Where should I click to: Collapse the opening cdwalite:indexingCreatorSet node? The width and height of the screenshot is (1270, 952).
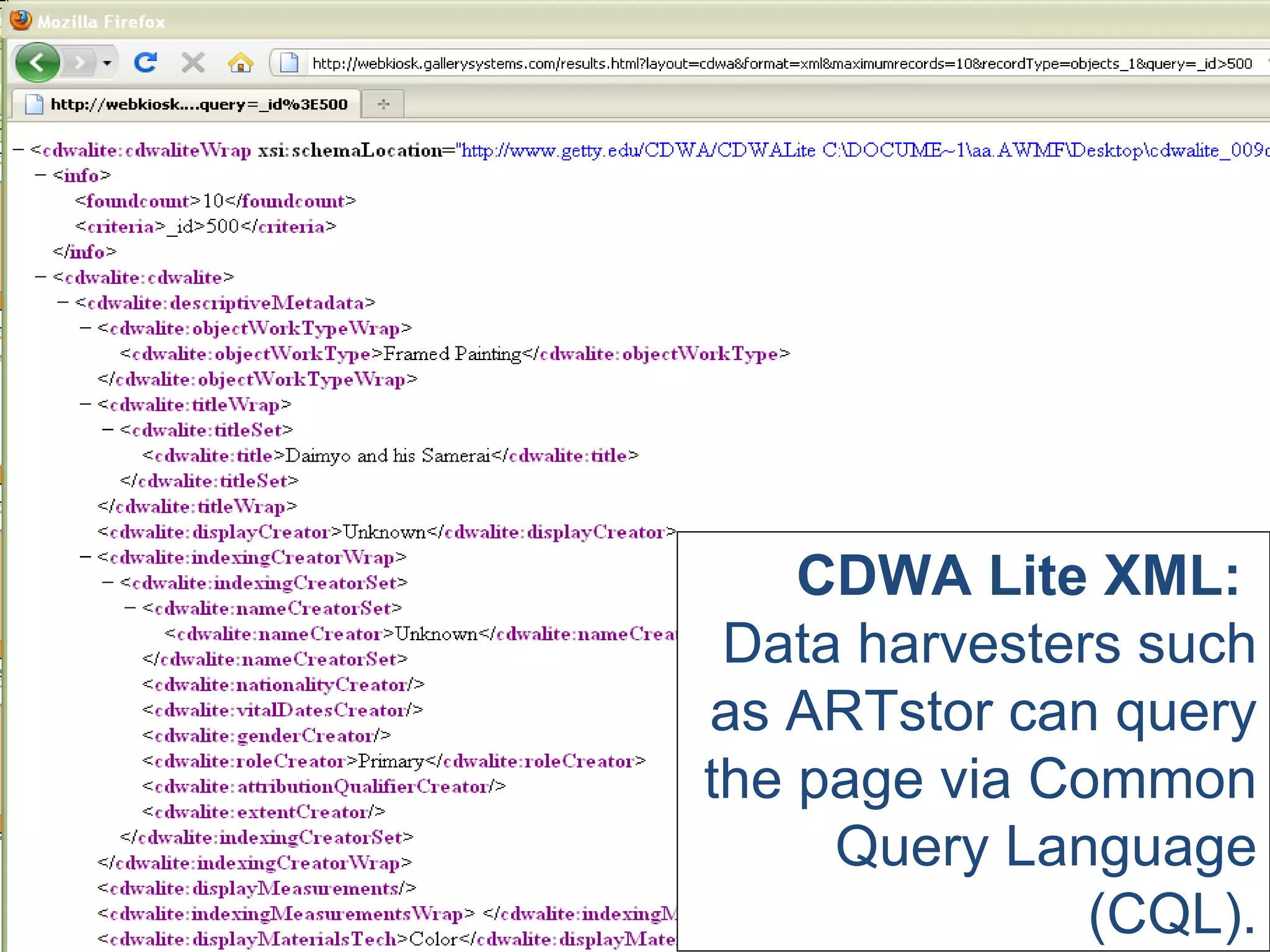tap(108, 583)
